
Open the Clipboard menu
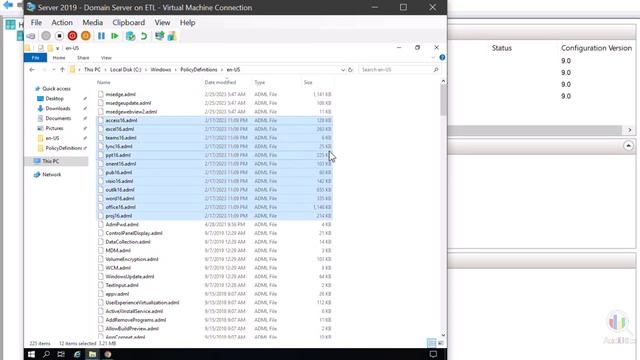[x=129, y=22]
